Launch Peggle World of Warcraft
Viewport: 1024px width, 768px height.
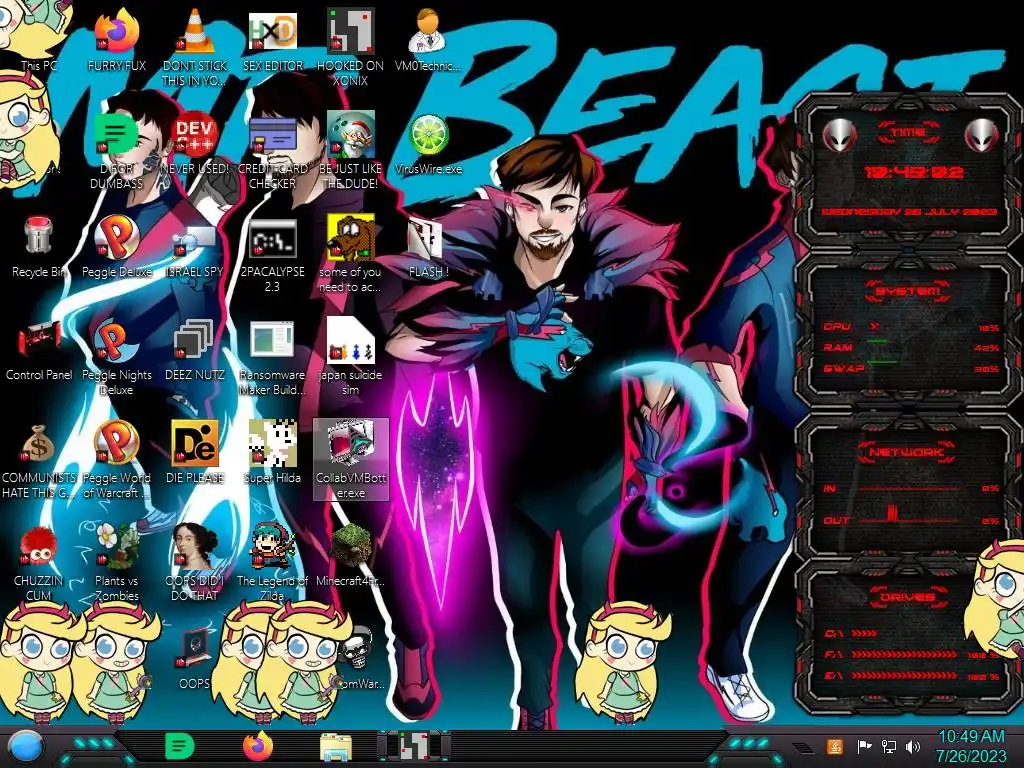(116, 460)
